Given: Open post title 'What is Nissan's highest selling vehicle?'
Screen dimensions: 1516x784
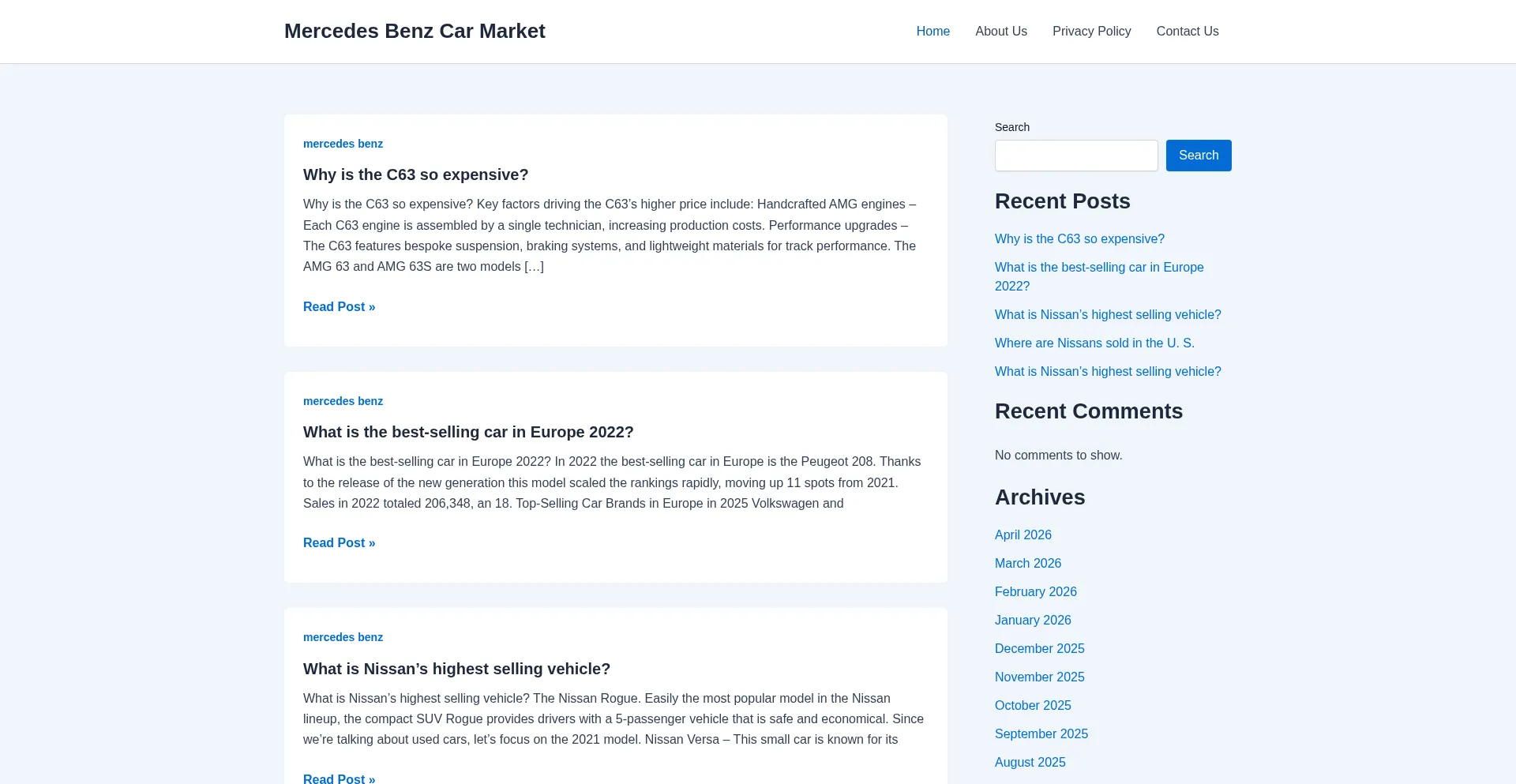Looking at the screenshot, I should tap(456, 669).
